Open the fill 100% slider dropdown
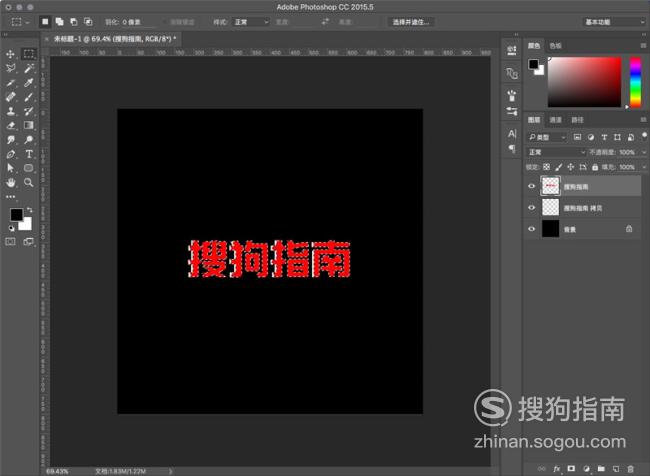 [x=644, y=167]
